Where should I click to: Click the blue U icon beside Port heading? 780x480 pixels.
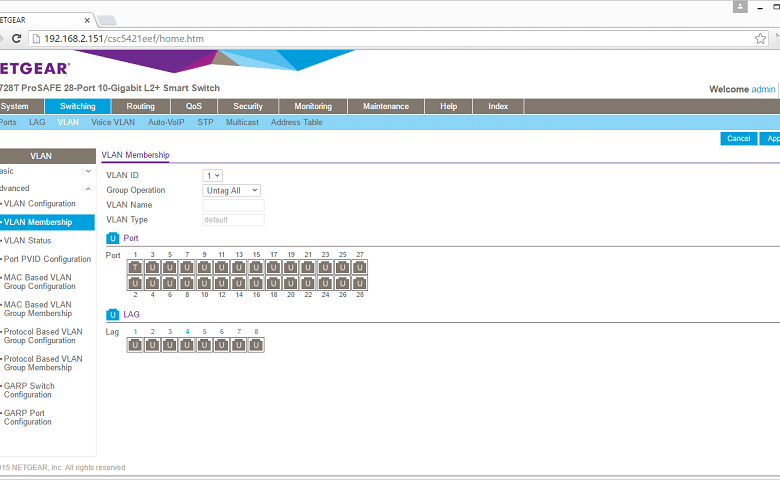point(112,238)
